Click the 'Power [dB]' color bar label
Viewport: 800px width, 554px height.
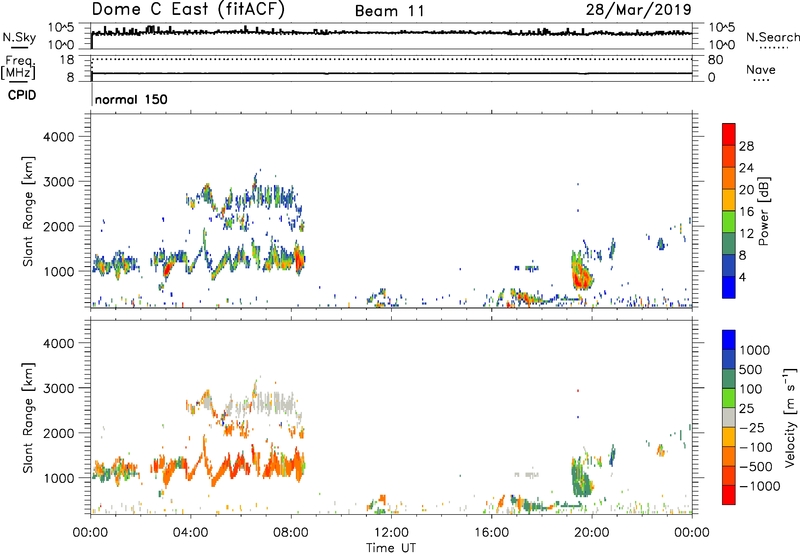pyautogui.click(x=763, y=211)
